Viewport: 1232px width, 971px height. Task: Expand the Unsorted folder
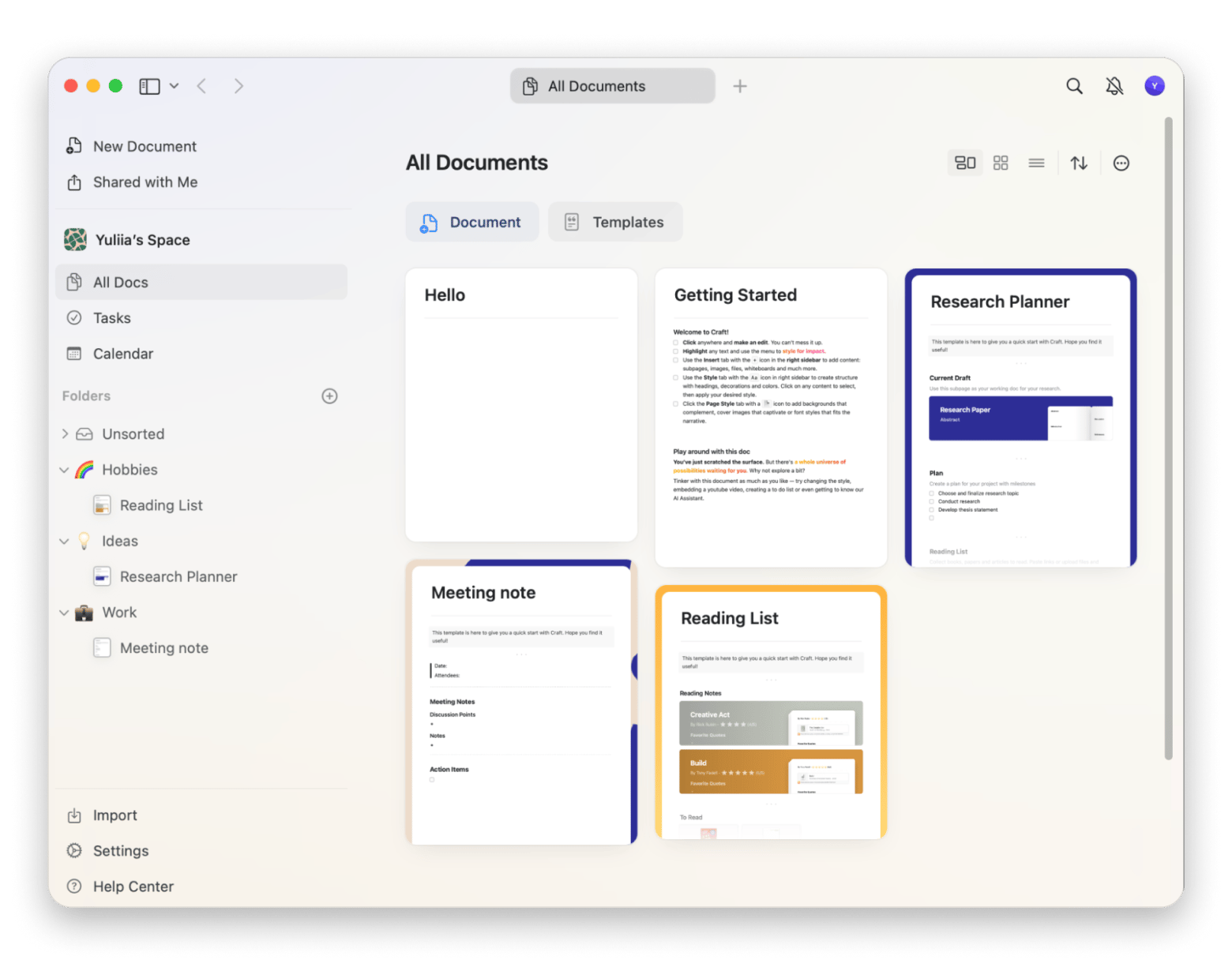pyautogui.click(x=65, y=433)
